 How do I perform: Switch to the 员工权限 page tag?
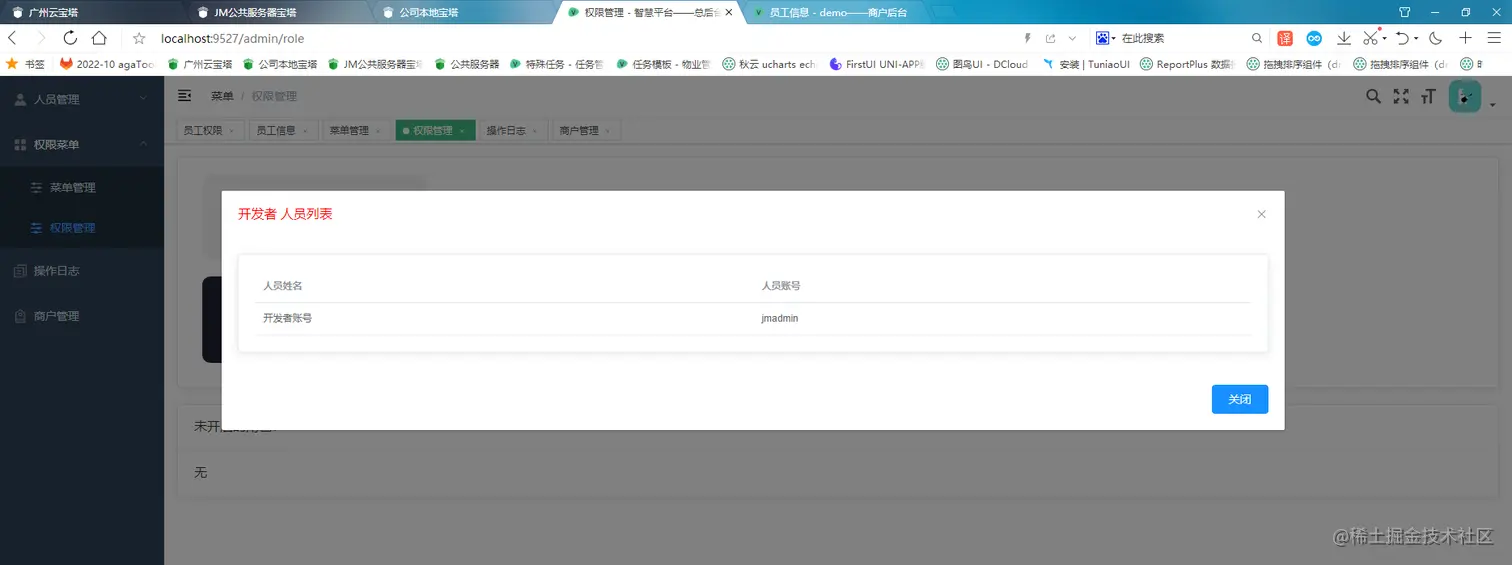pyautogui.click(x=209, y=130)
